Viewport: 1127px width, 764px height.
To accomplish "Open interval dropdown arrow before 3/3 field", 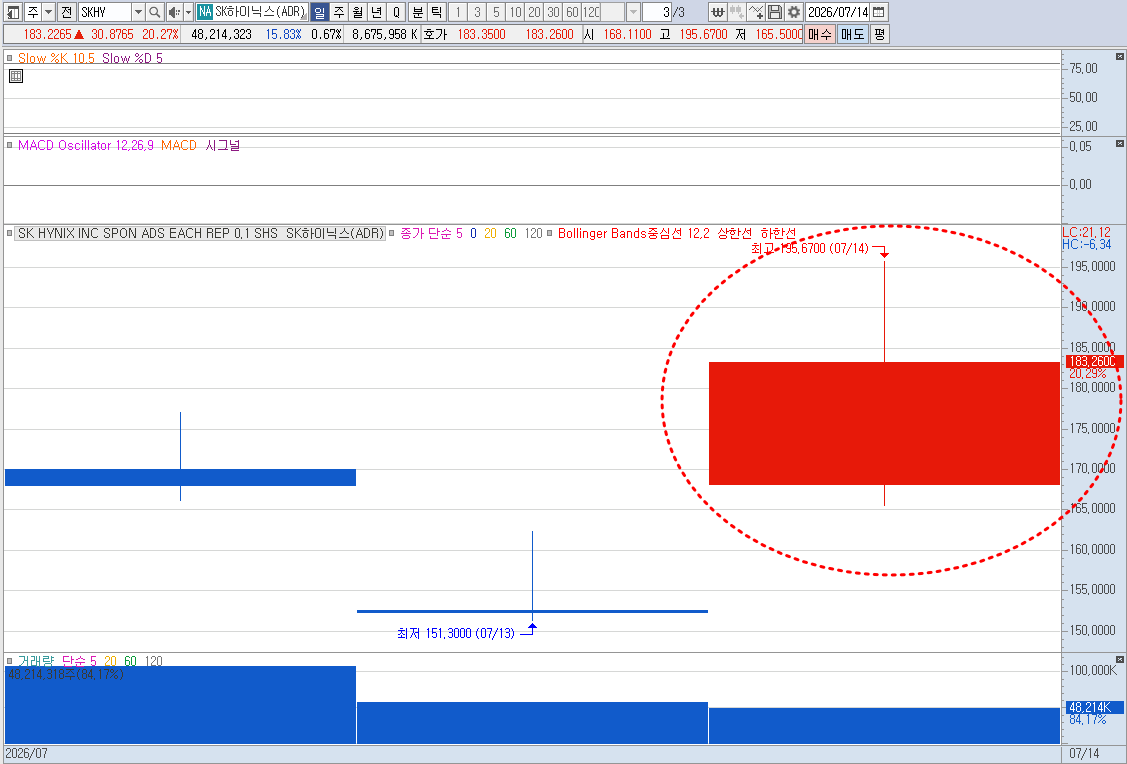I will (633, 12).
